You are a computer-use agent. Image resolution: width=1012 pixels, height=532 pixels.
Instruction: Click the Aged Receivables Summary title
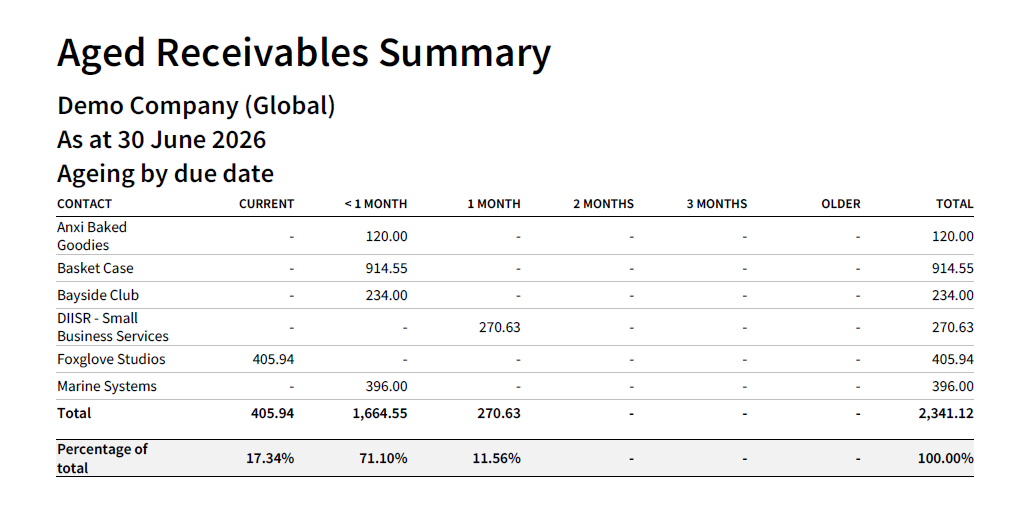(303, 53)
